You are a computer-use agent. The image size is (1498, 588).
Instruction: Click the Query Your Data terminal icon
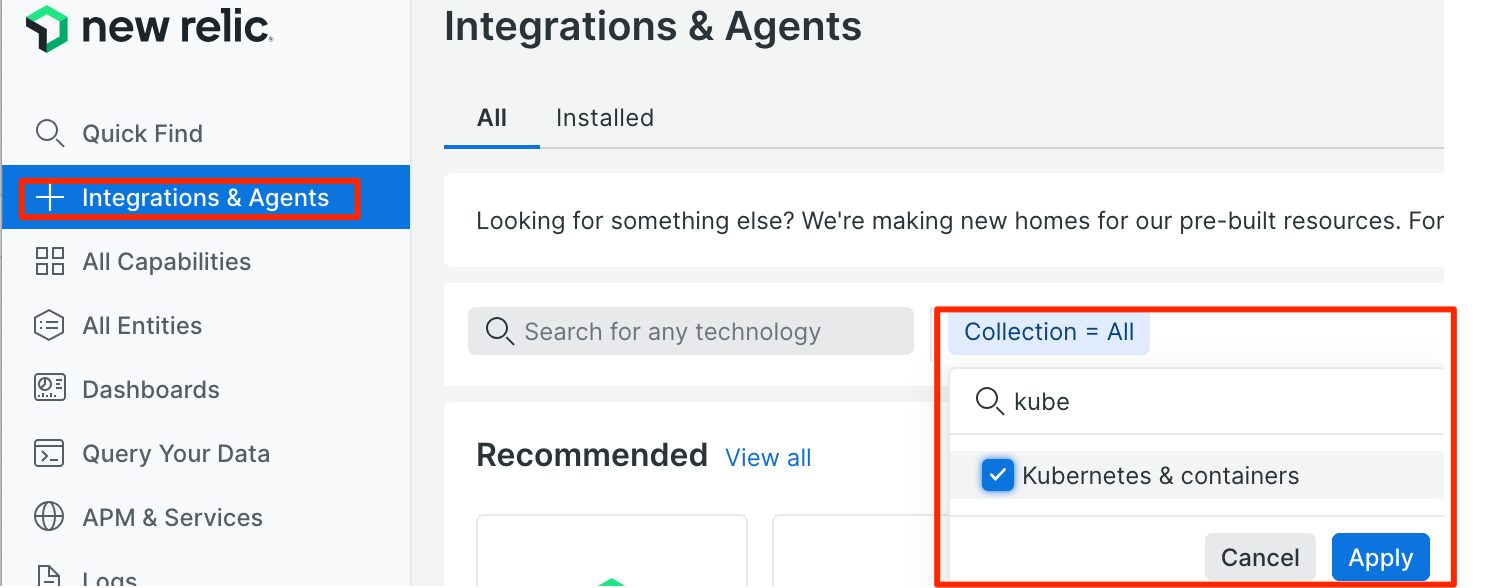[x=49, y=453]
